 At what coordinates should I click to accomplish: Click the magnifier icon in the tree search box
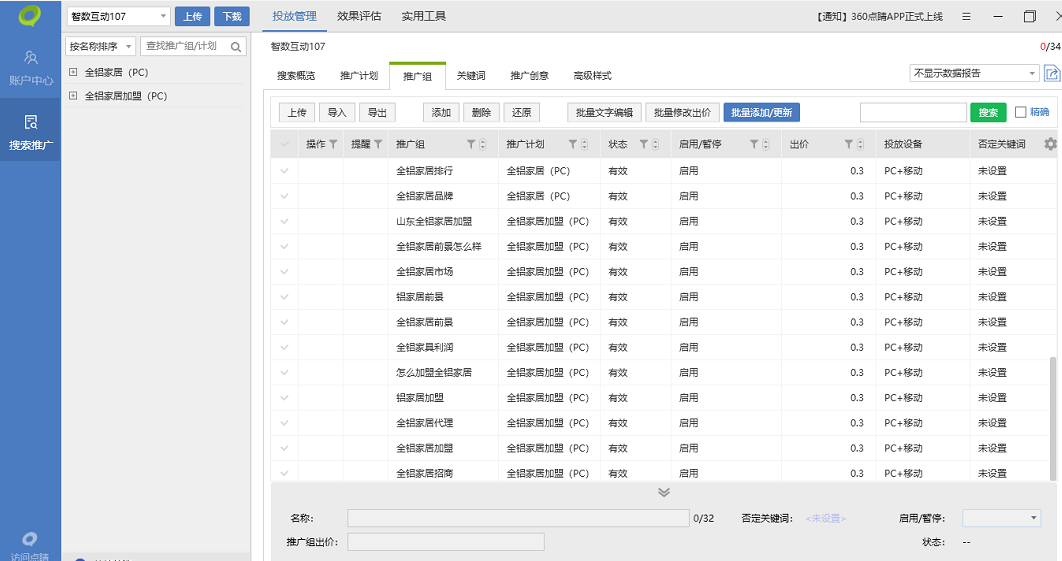[x=236, y=47]
